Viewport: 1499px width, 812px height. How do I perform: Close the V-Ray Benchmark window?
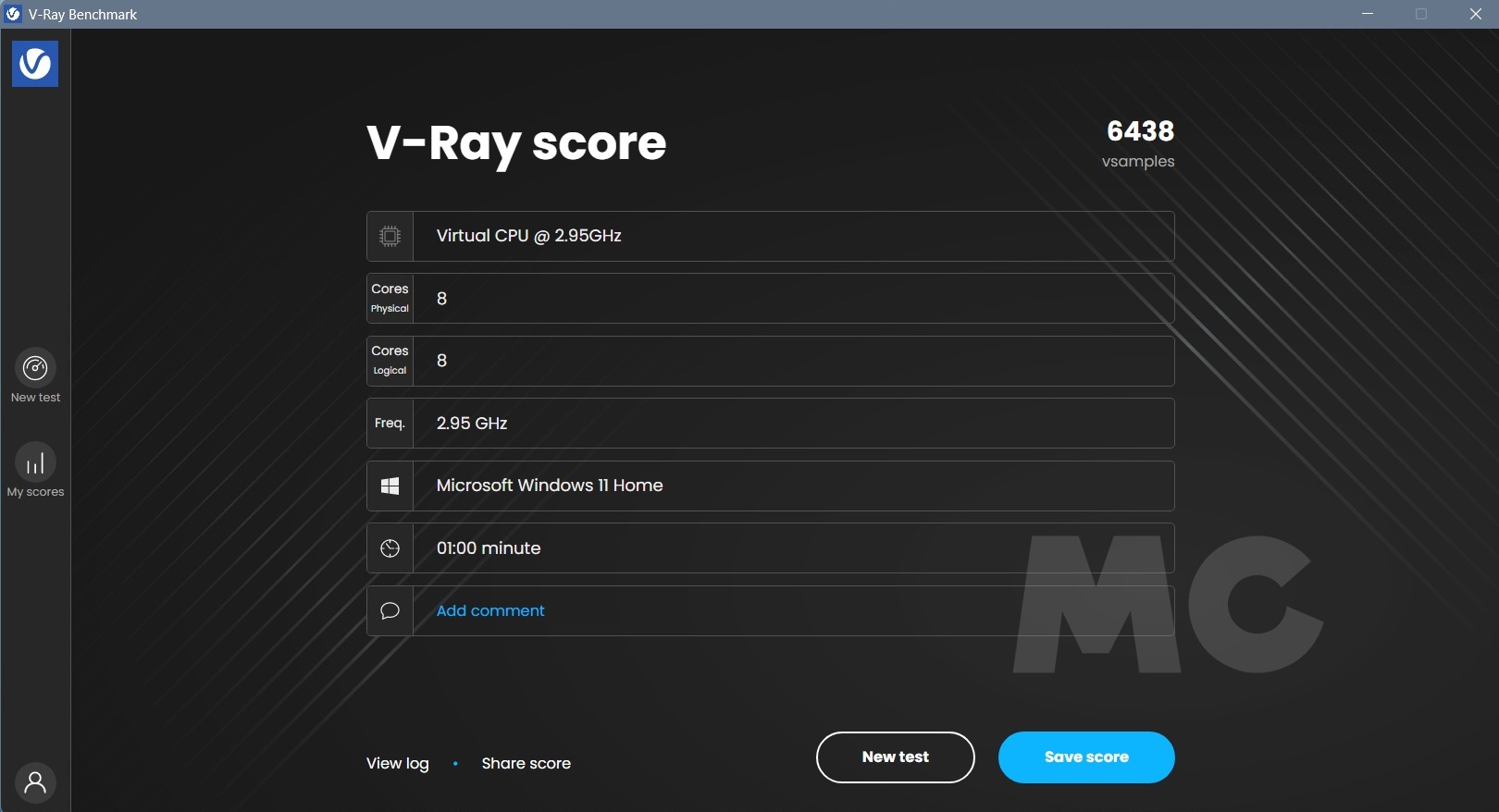pos(1476,14)
